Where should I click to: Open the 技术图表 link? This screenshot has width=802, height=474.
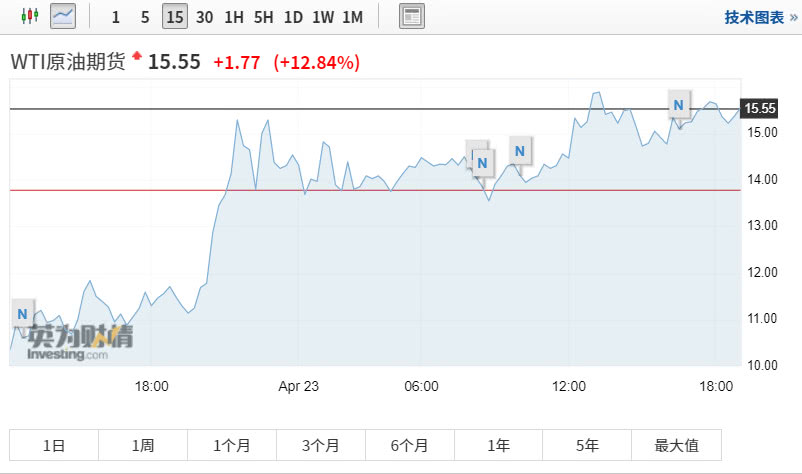click(758, 17)
